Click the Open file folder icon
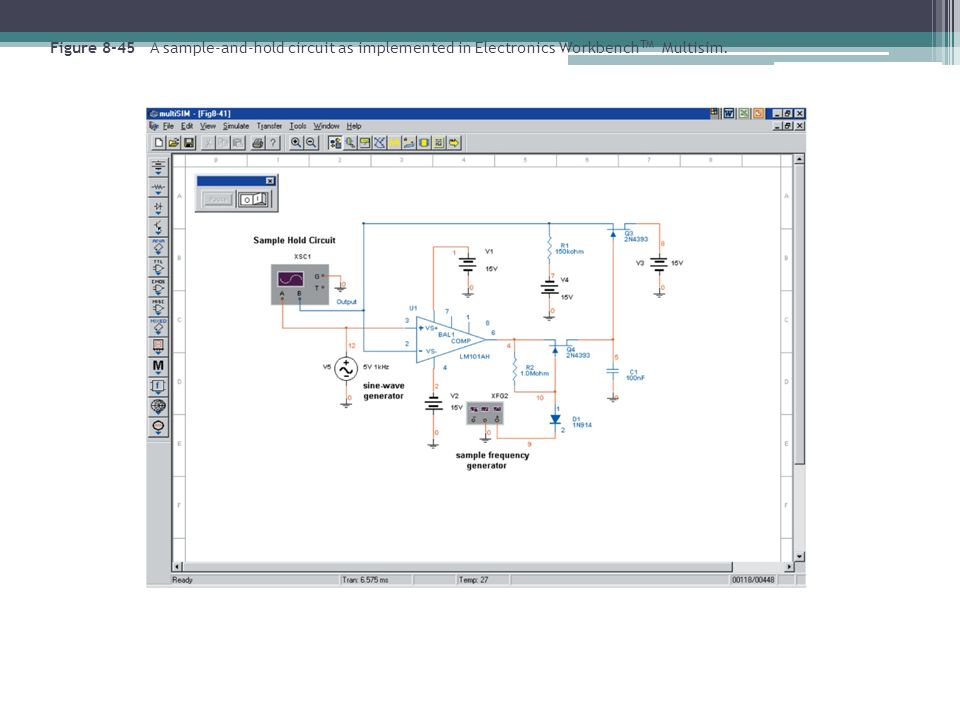Viewport: 960px width, 720px height. point(174,143)
